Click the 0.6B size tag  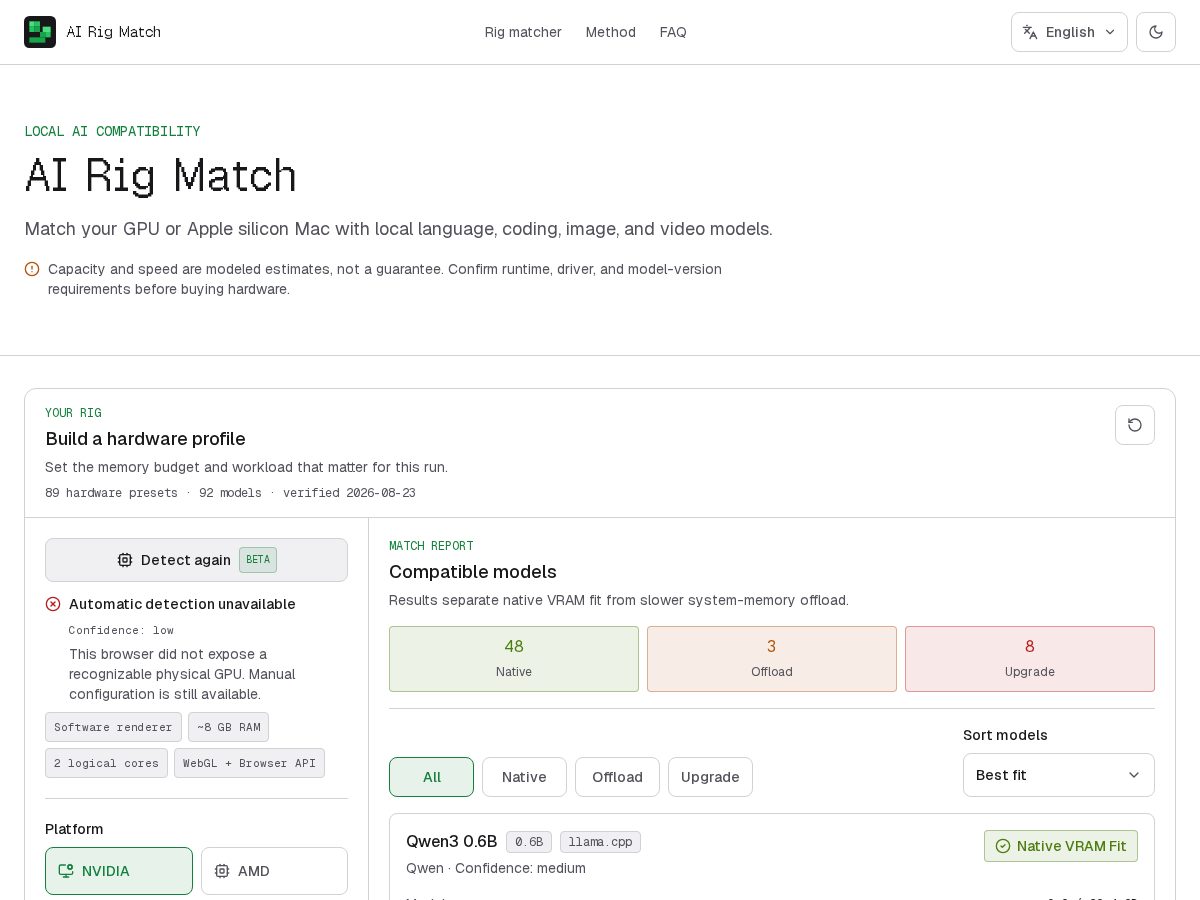point(529,842)
